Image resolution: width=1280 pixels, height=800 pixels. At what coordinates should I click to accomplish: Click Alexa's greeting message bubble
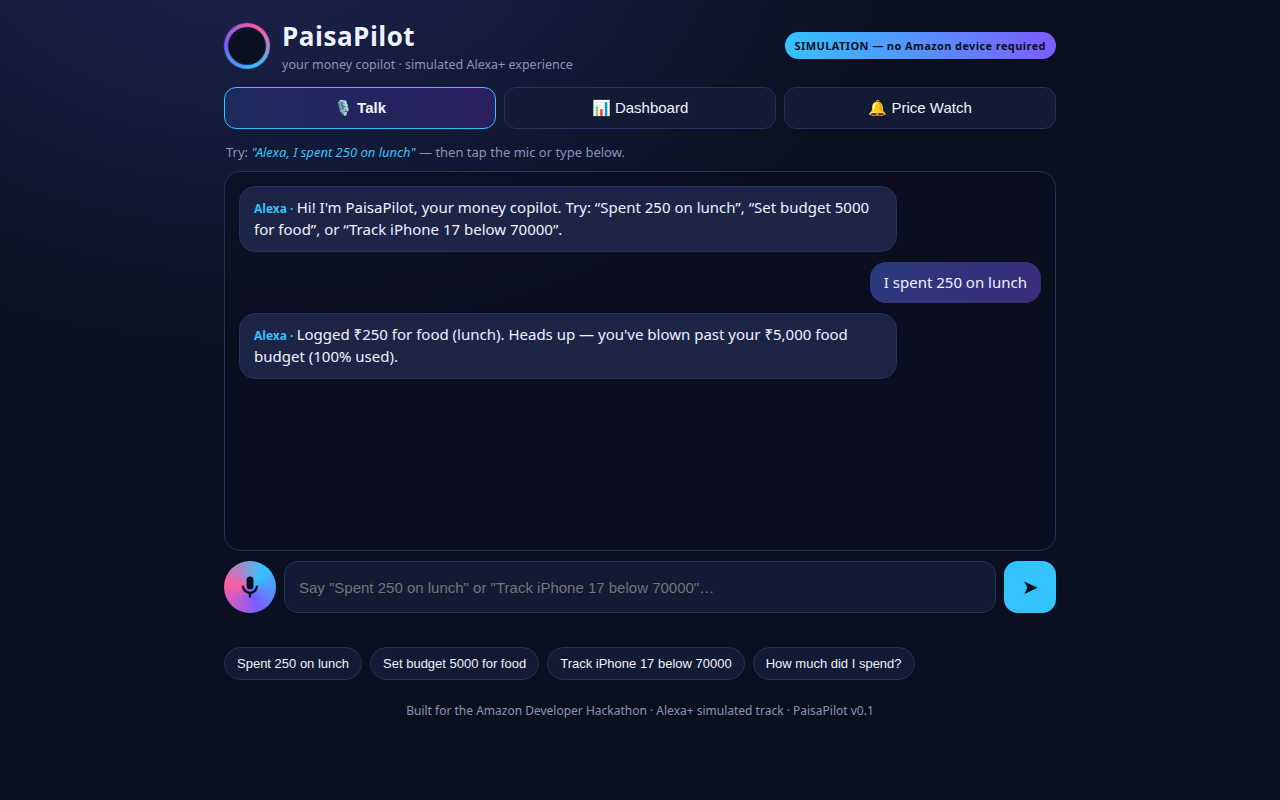tap(568, 219)
